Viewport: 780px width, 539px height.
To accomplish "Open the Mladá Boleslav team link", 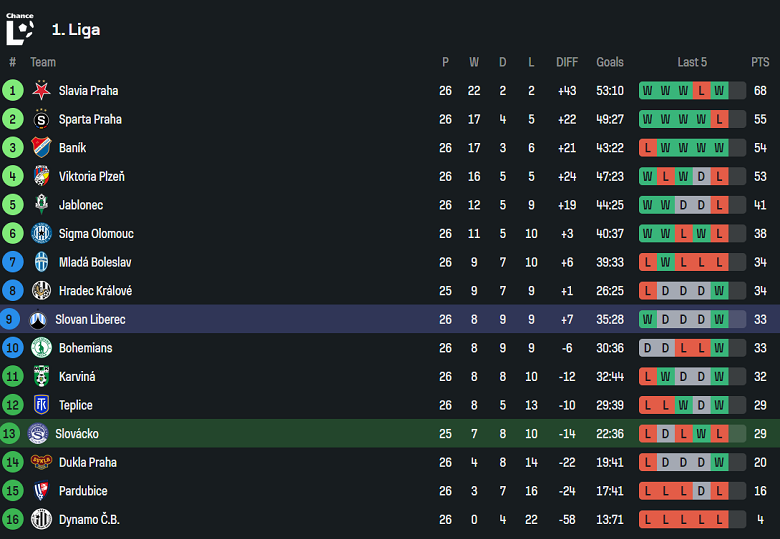I will coord(95,262).
